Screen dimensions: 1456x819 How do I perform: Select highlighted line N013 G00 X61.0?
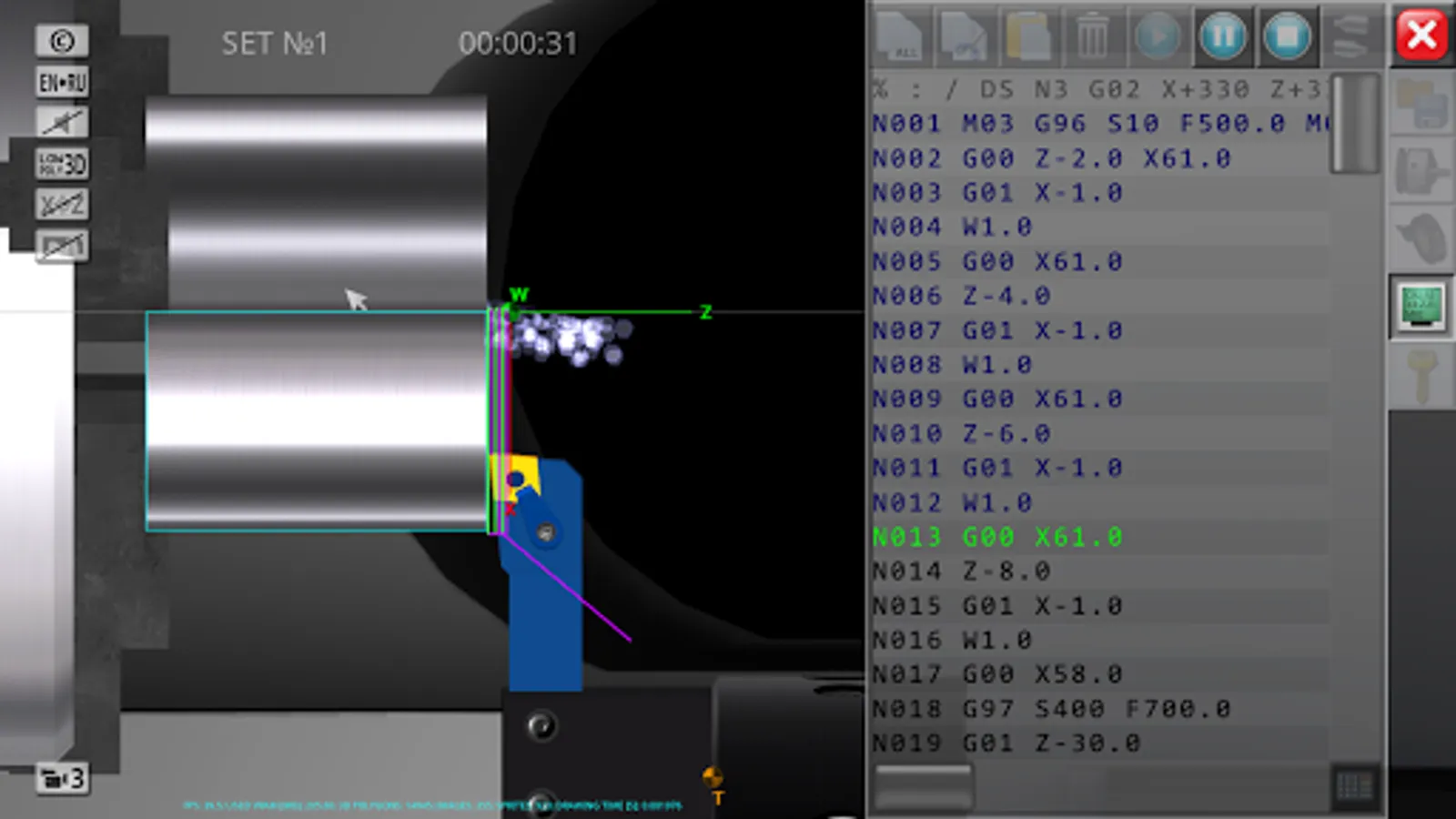coord(1099,537)
